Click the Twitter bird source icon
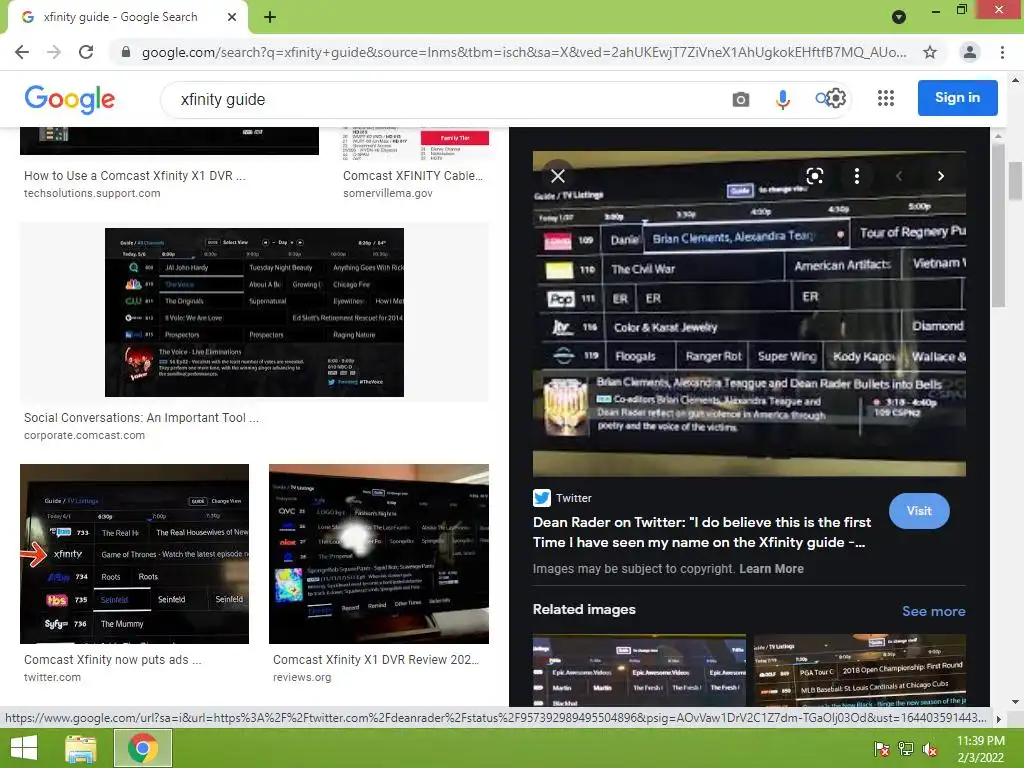1024x768 pixels. tap(541, 498)
